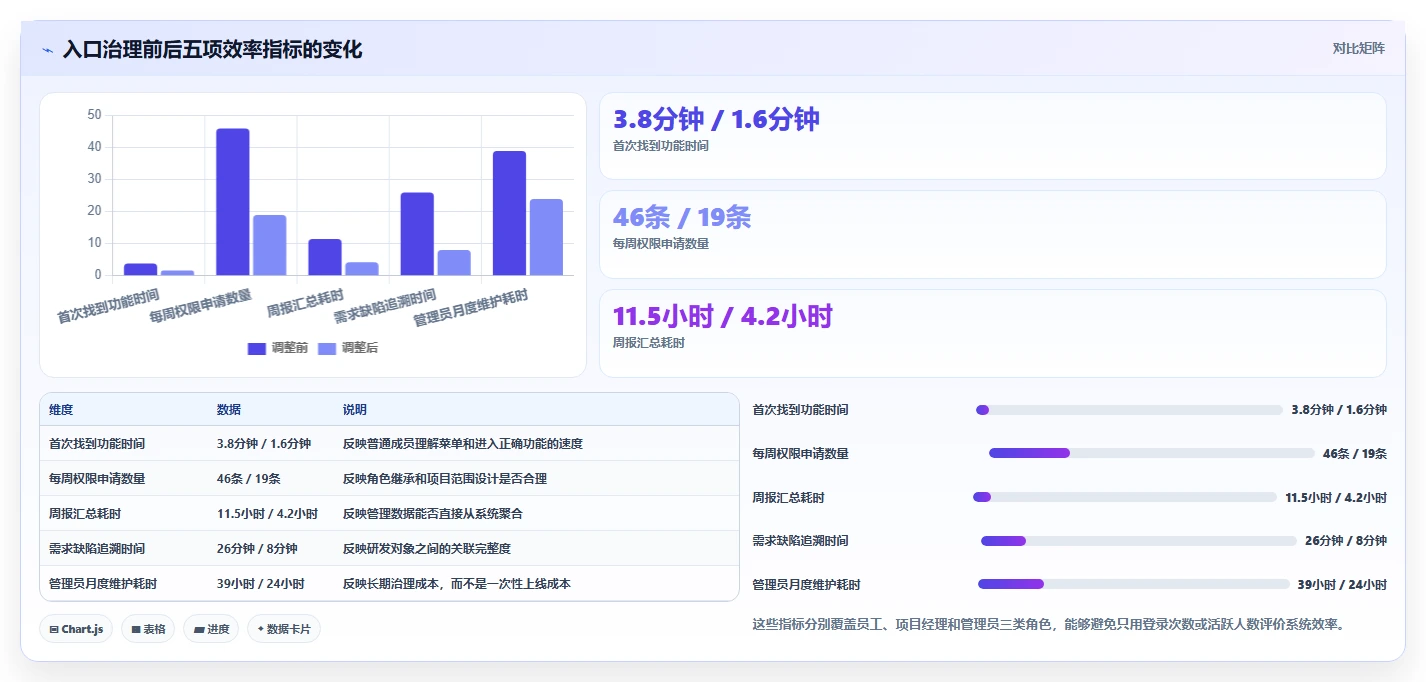The height and width of the screenshot is (682, 1426).
Task: Click the 调整前 bar for 周报汇总耗时
Action: coord(325,257)
